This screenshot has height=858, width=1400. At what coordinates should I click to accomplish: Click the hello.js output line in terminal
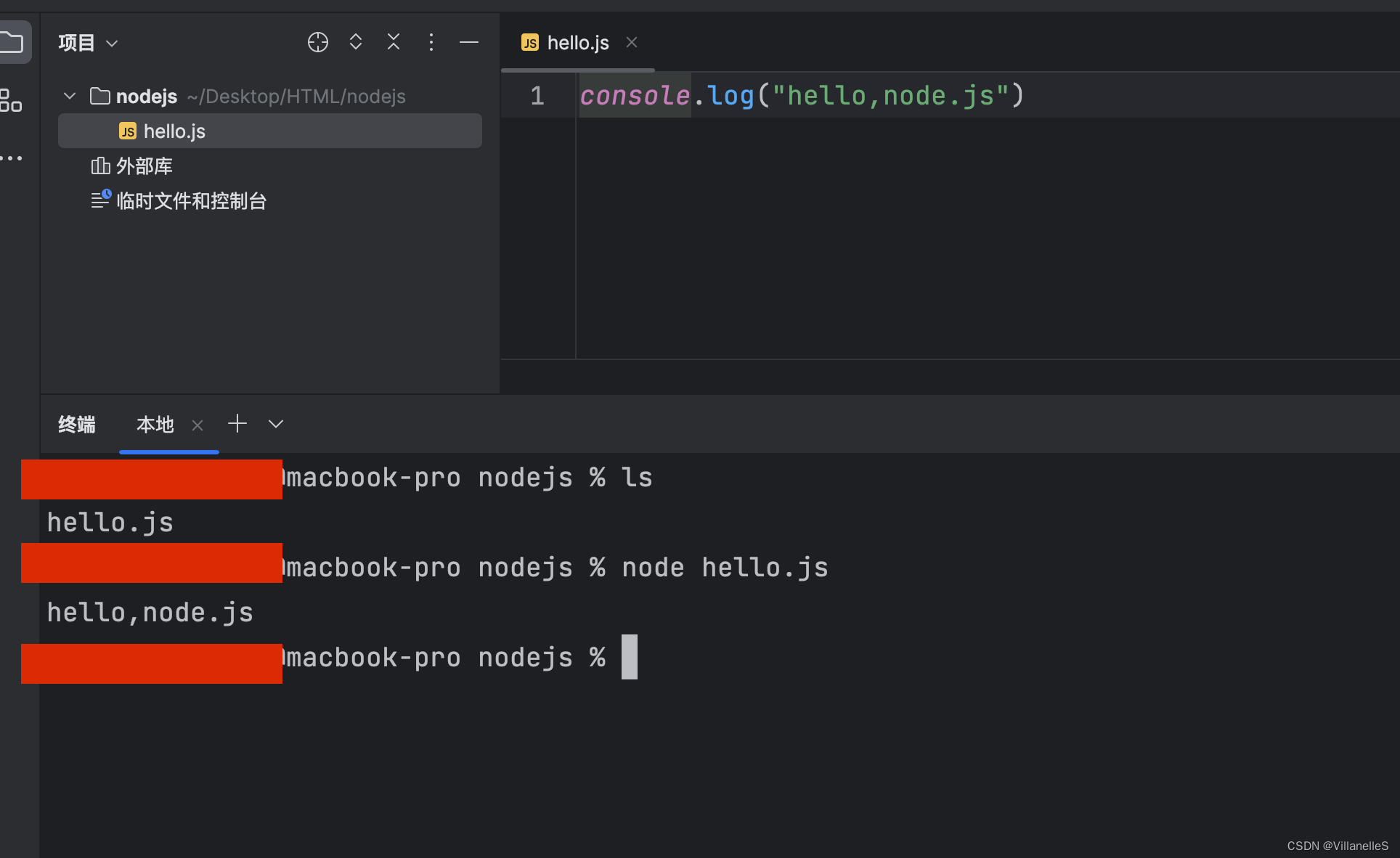click(110, 523)
